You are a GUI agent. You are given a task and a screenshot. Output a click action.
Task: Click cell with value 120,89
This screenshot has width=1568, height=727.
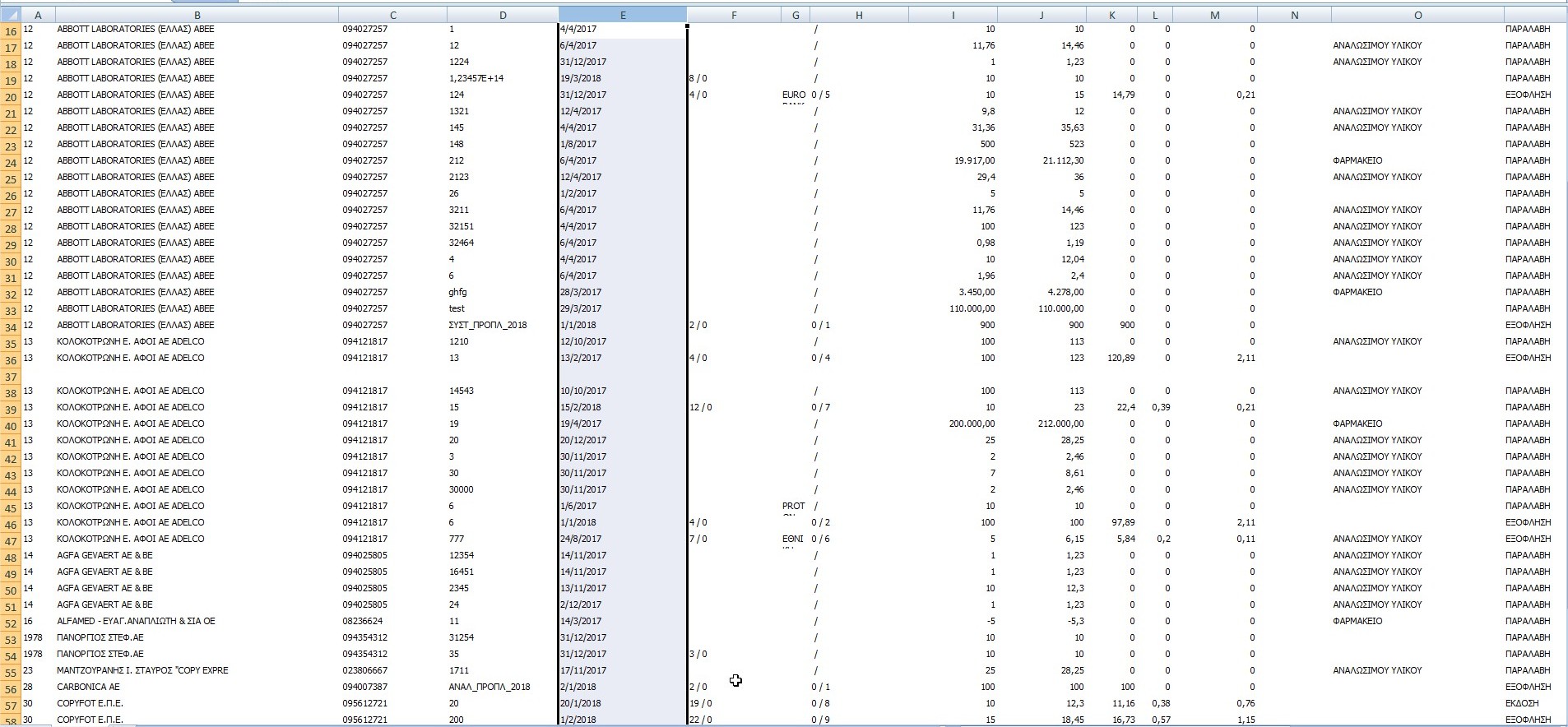tap(1112, 358)
